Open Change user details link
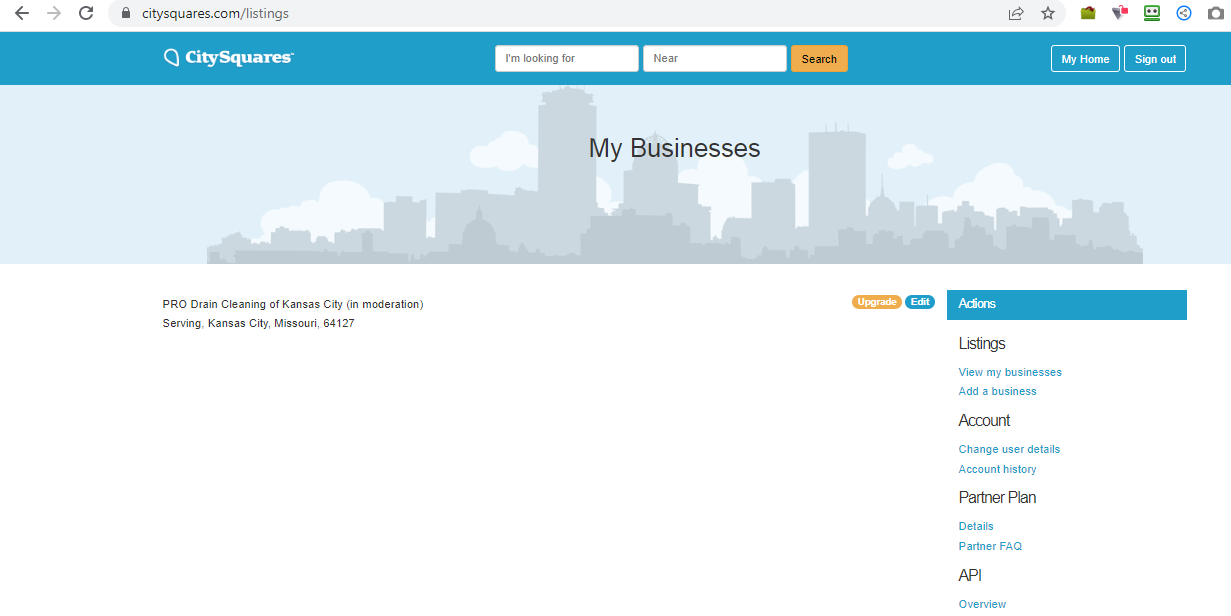This screenshot has height=616, width=1231. click(1009, 450)
